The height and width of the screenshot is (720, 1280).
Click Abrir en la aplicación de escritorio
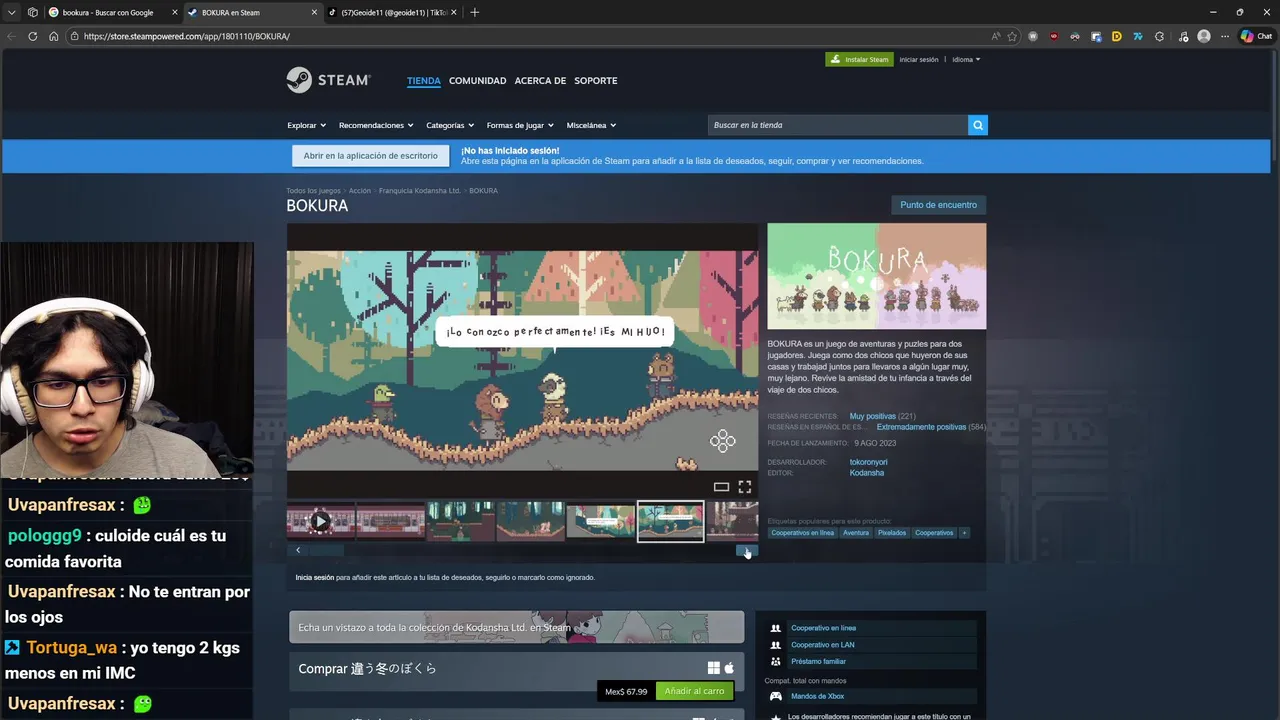(x=370, y=156)
